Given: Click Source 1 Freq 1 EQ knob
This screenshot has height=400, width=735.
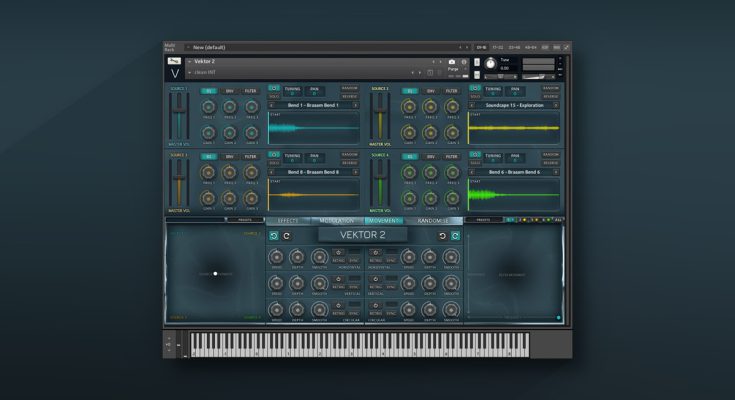Looking at the screenshot, I should click(x=208, y=107).
